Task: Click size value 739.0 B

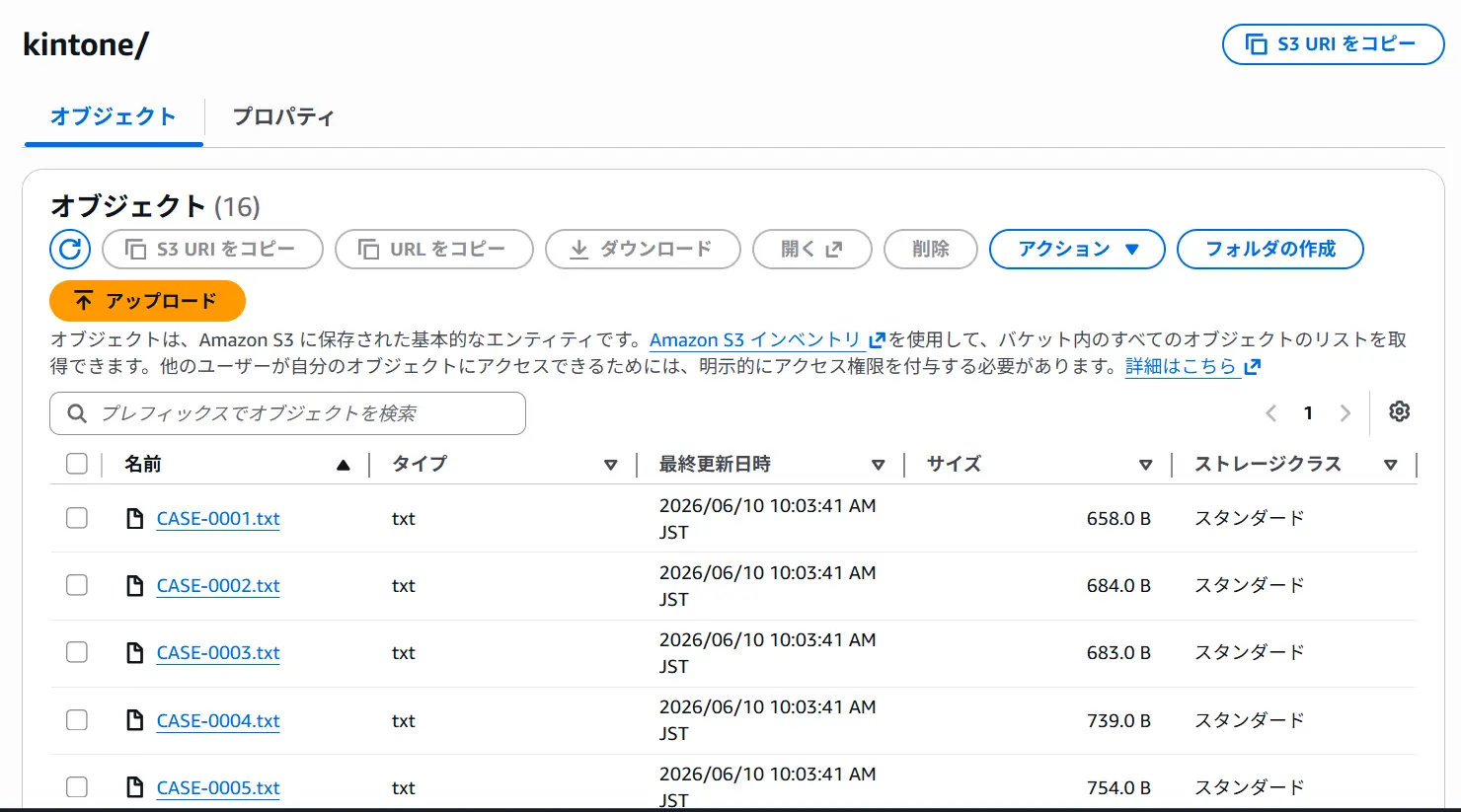Action: (1118, 721)
